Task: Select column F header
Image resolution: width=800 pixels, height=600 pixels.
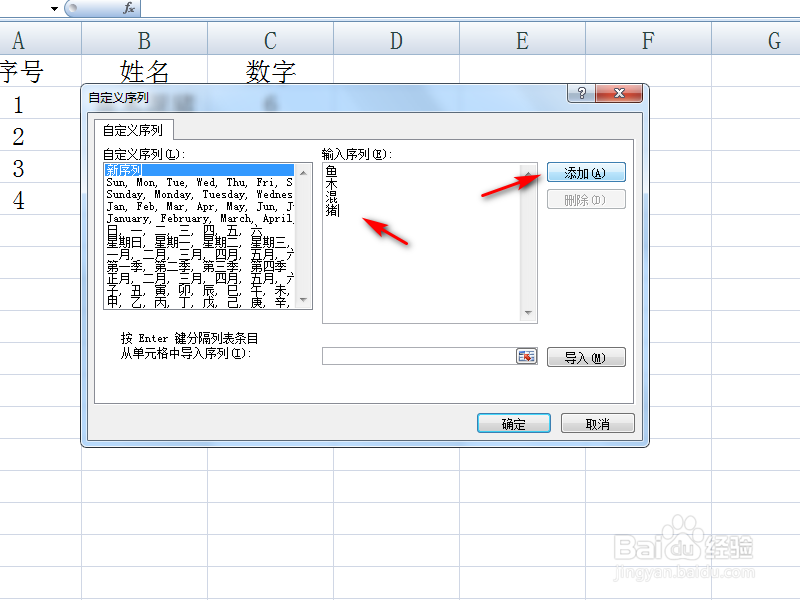Action: click(648, 40)
